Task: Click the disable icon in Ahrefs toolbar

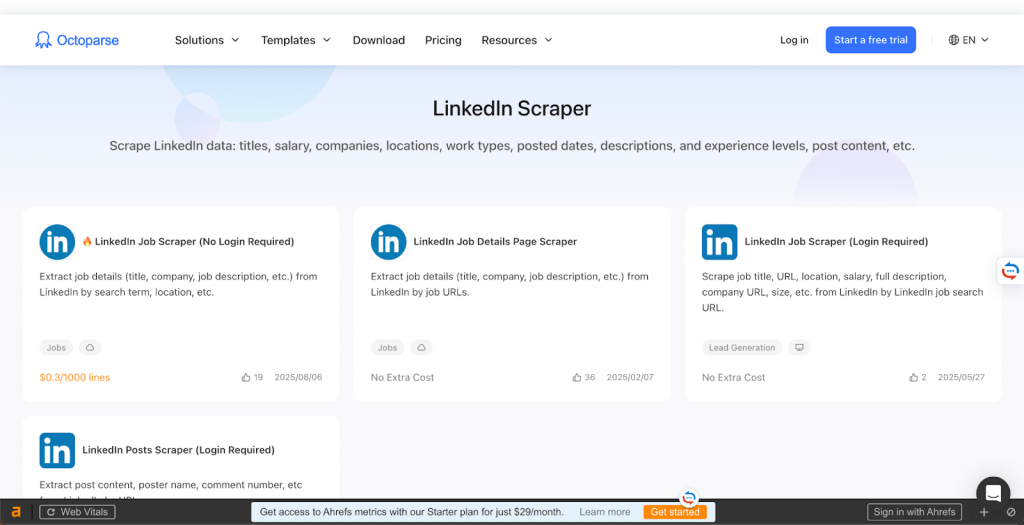Action: pyautogui.click(x=1011, y=512)
